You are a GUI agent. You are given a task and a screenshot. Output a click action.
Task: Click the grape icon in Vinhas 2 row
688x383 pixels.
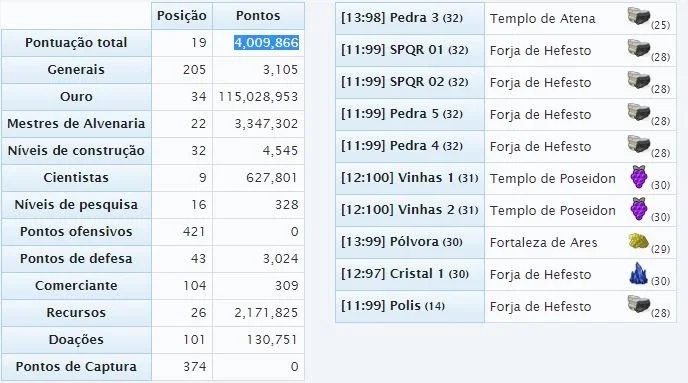coord(638,209)
